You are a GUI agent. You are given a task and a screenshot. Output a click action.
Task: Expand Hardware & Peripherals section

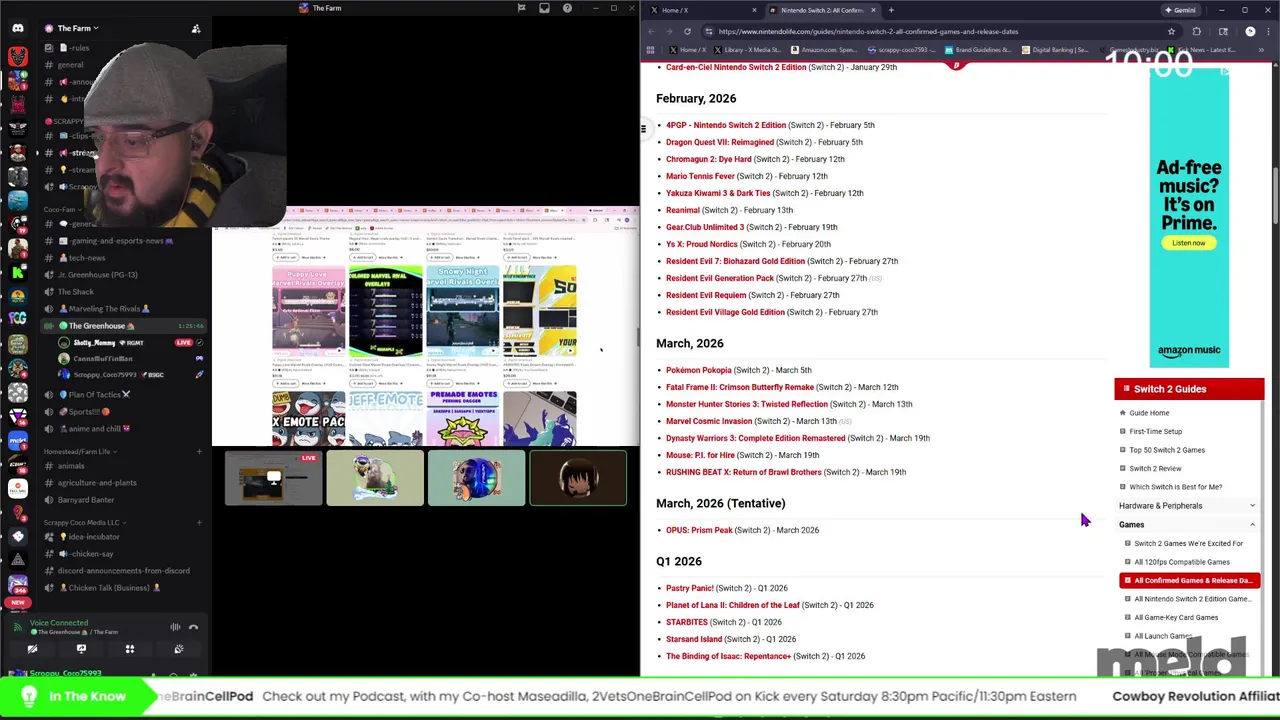[1187, 506]
